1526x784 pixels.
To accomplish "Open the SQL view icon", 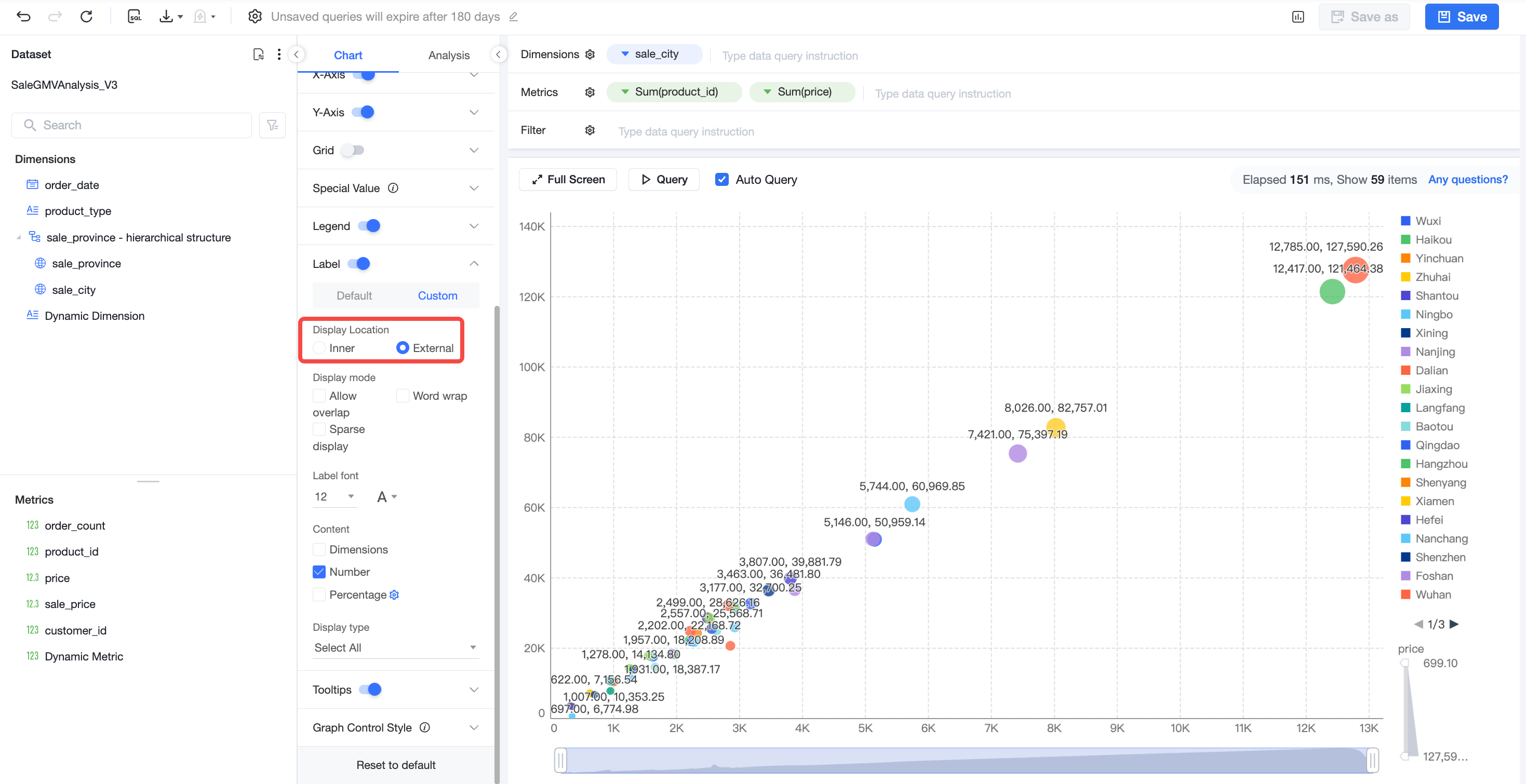I will (135, 17).
